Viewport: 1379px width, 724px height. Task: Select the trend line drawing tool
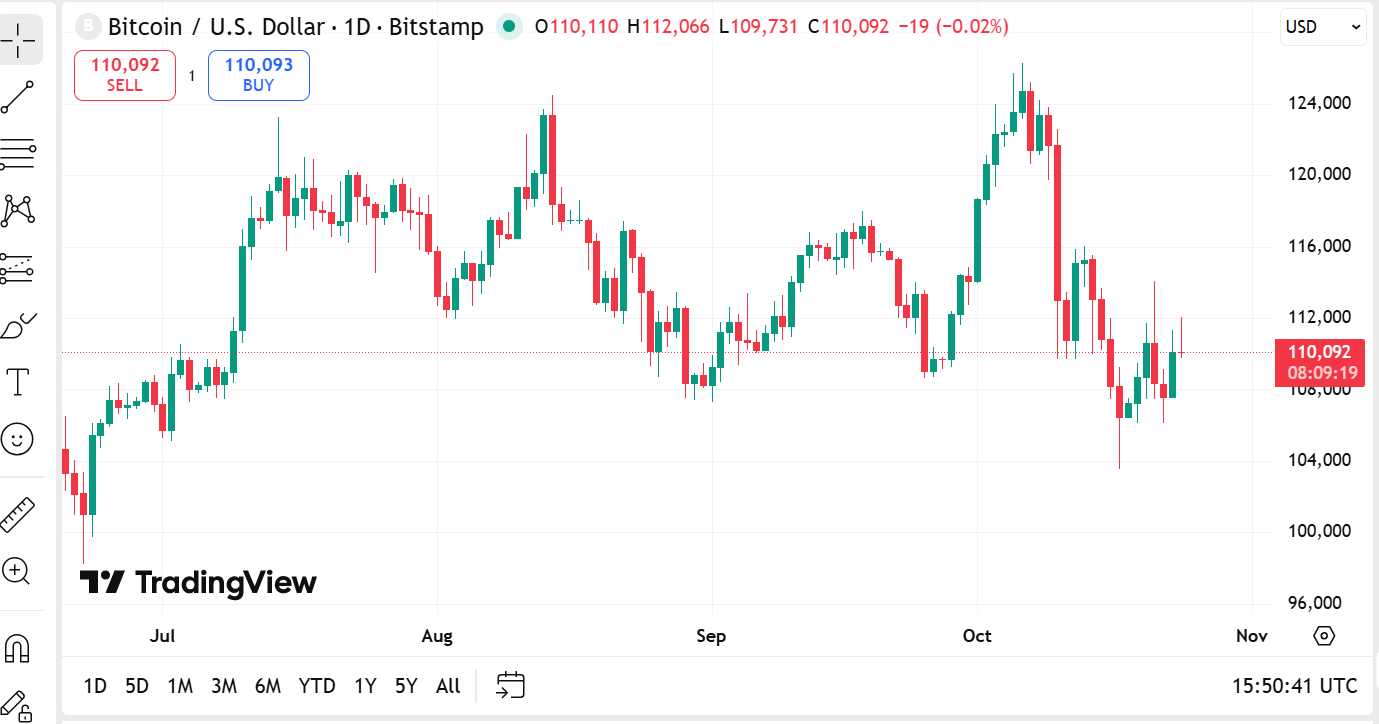point(18,97)
